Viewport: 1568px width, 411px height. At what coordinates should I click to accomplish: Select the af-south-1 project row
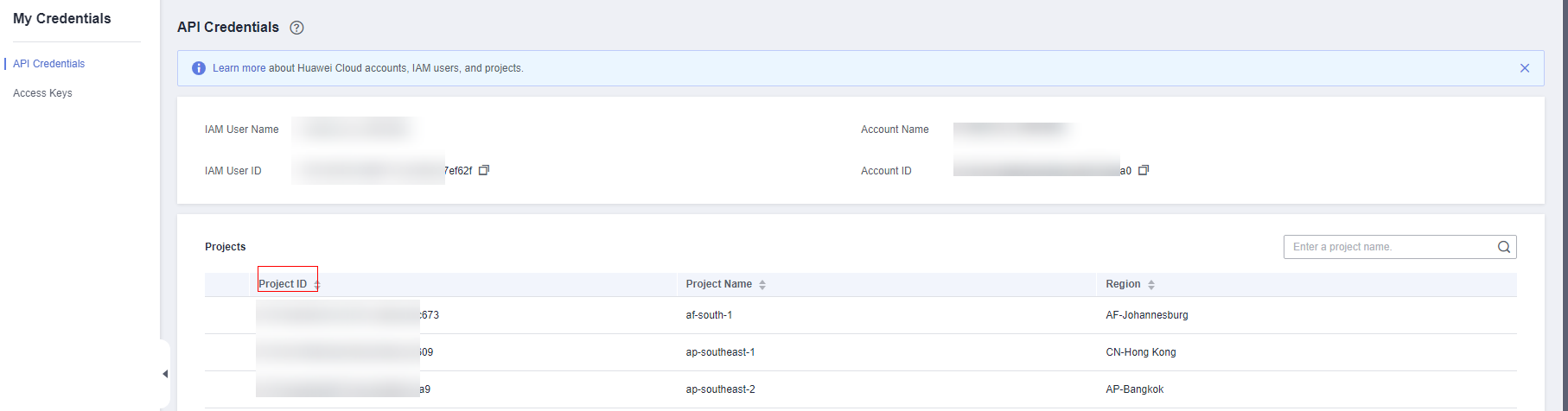point(709,315)
